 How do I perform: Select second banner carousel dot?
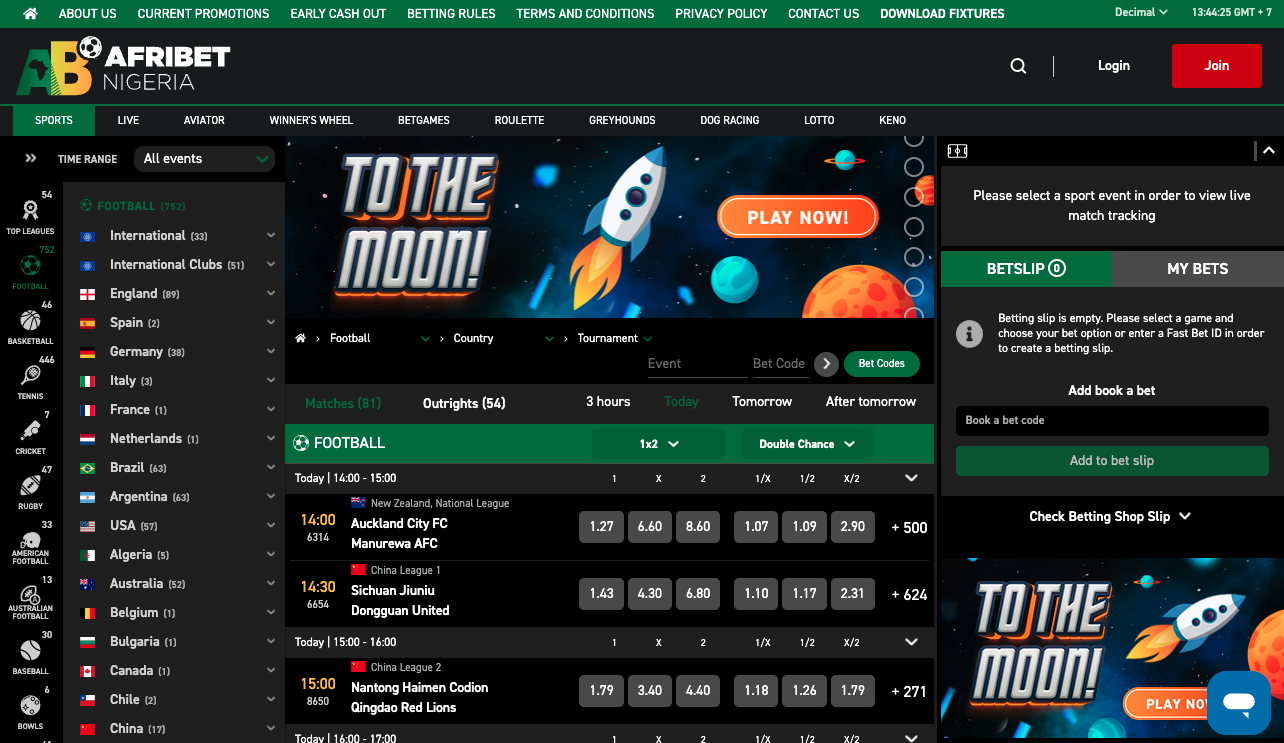click(x=913, y=167)
